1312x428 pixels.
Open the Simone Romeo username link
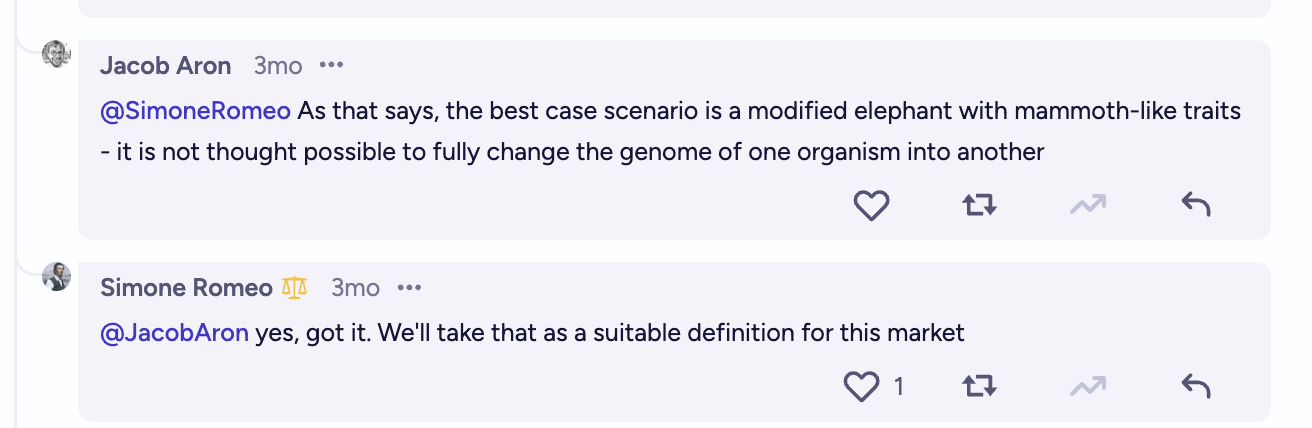(x=186, y=288)
